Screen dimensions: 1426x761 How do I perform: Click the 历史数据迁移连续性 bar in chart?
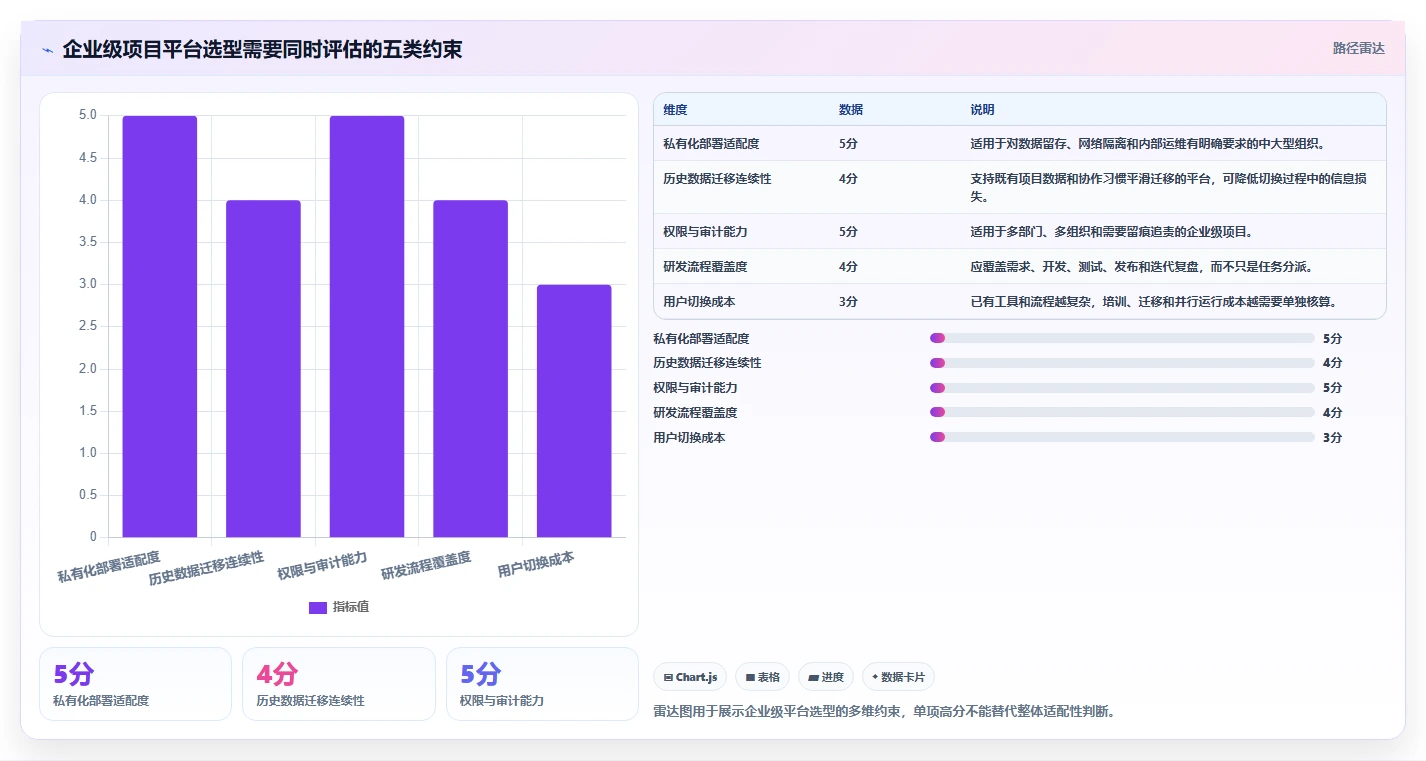263,368
